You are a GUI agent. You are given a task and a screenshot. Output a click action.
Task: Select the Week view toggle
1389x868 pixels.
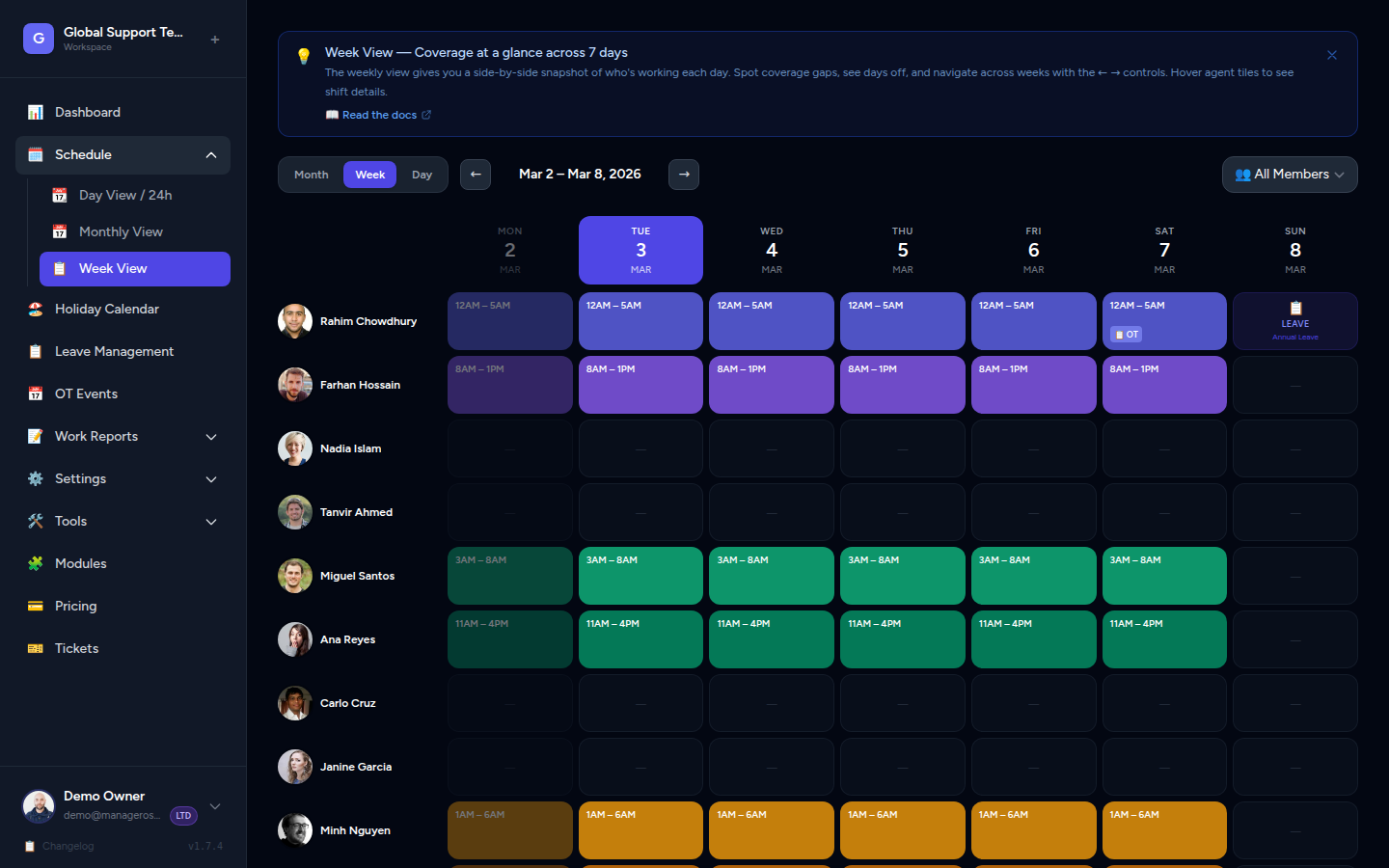pos(370,175)
